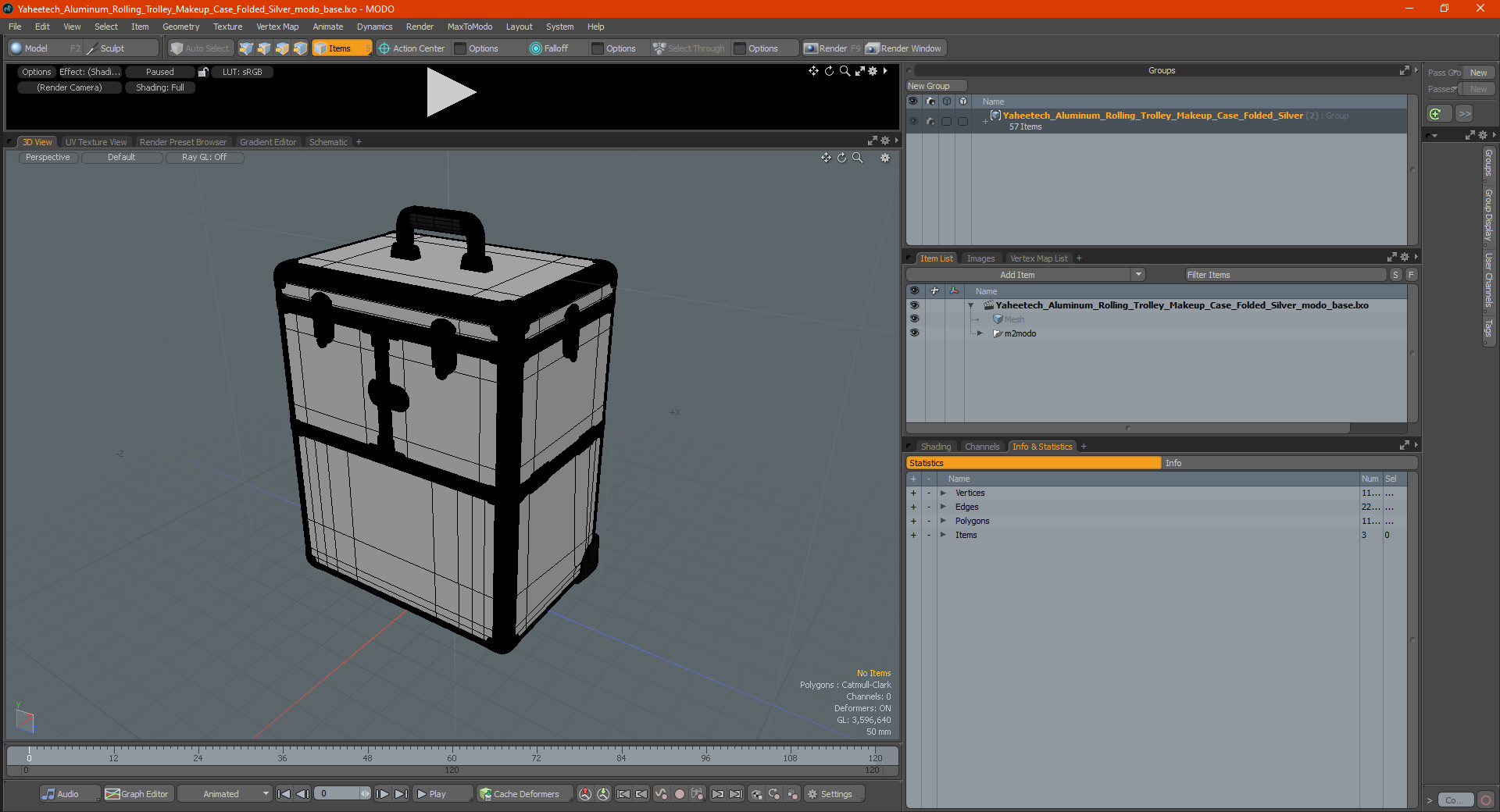Open the Animated keying dropdown
1500x812 pixels.
pyautogui.click(x=225, y=794)
